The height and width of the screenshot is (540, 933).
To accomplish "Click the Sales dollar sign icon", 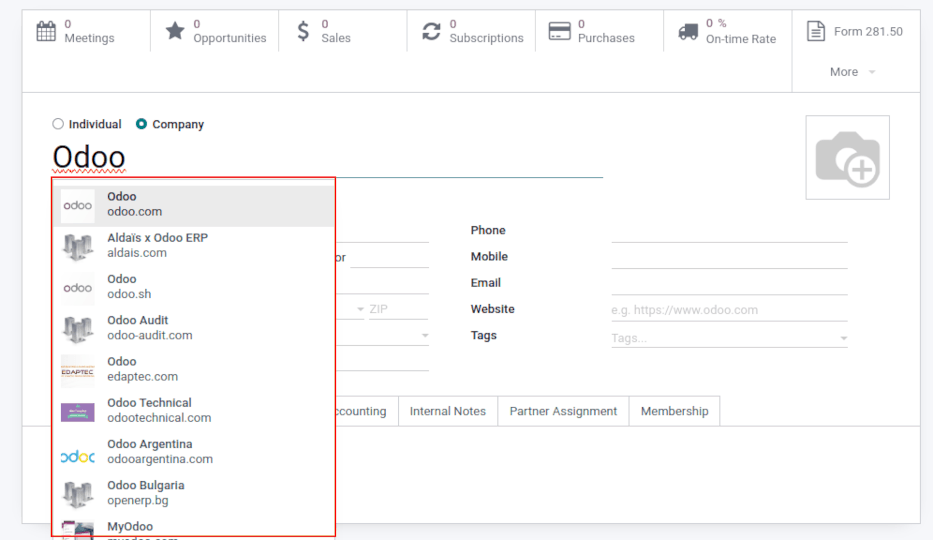I will pos(303,31).
